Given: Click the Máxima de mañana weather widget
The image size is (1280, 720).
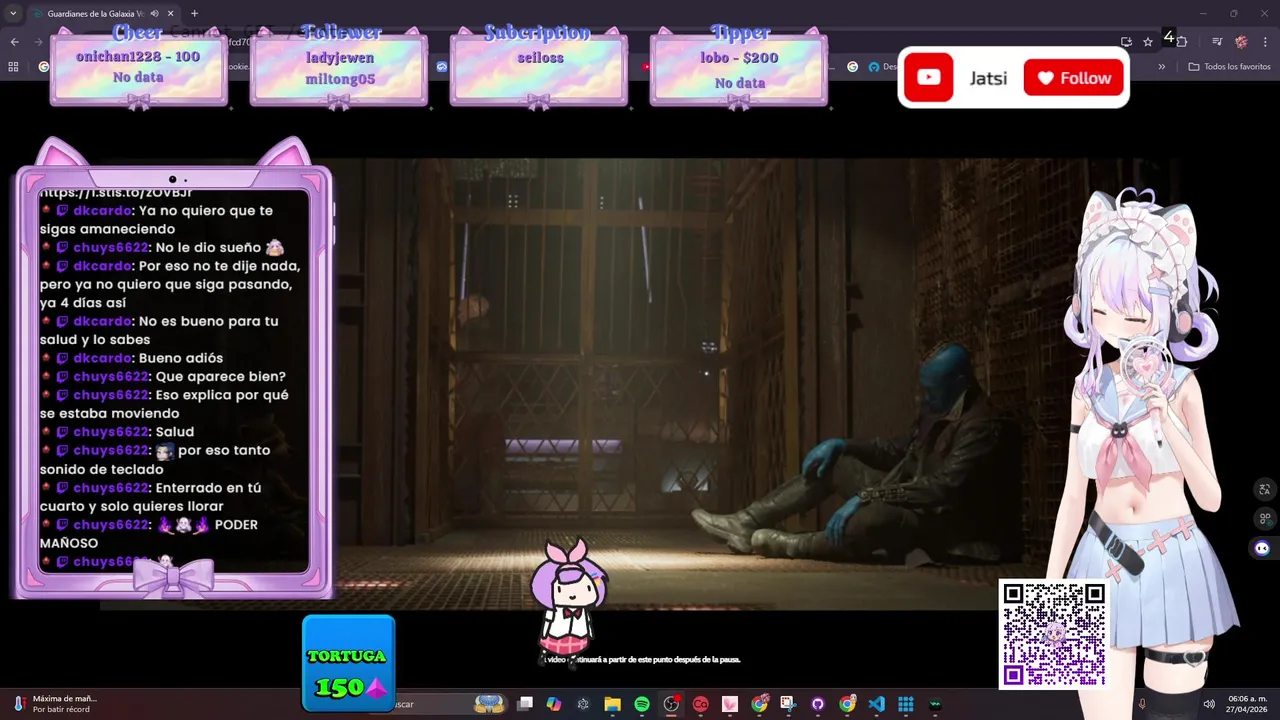Looking at the screenshot, I should pyautogui.click(x=55, y=704).
